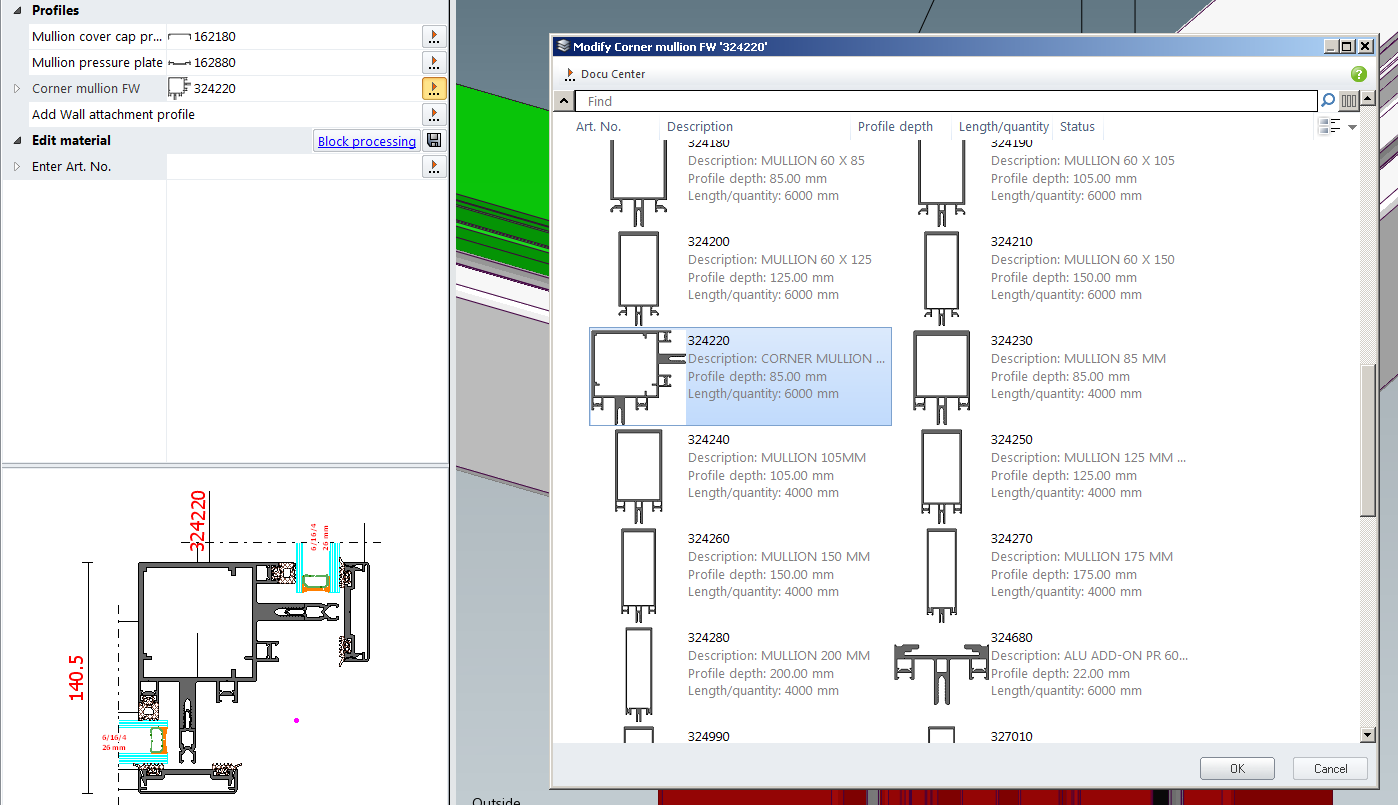
Task: Sort by Profile depth column header
Action: 895,127
